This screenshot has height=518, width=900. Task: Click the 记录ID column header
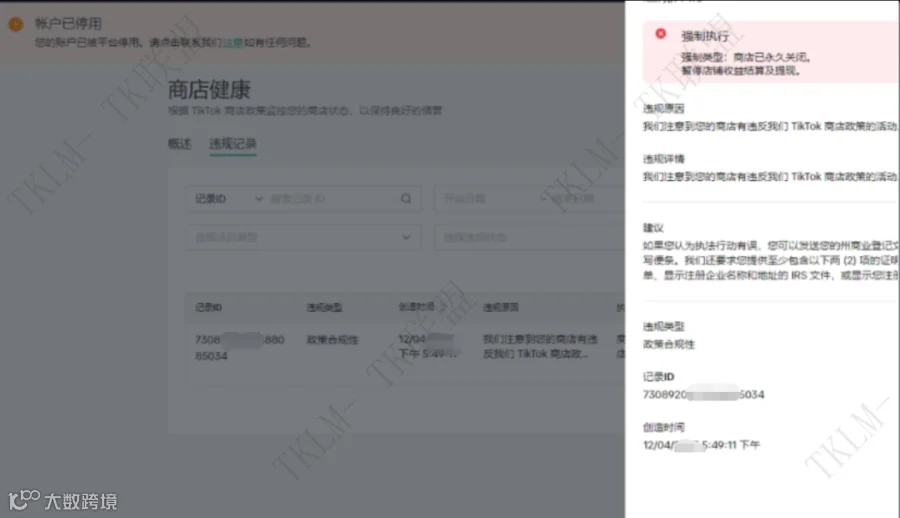tap(208, 307)
